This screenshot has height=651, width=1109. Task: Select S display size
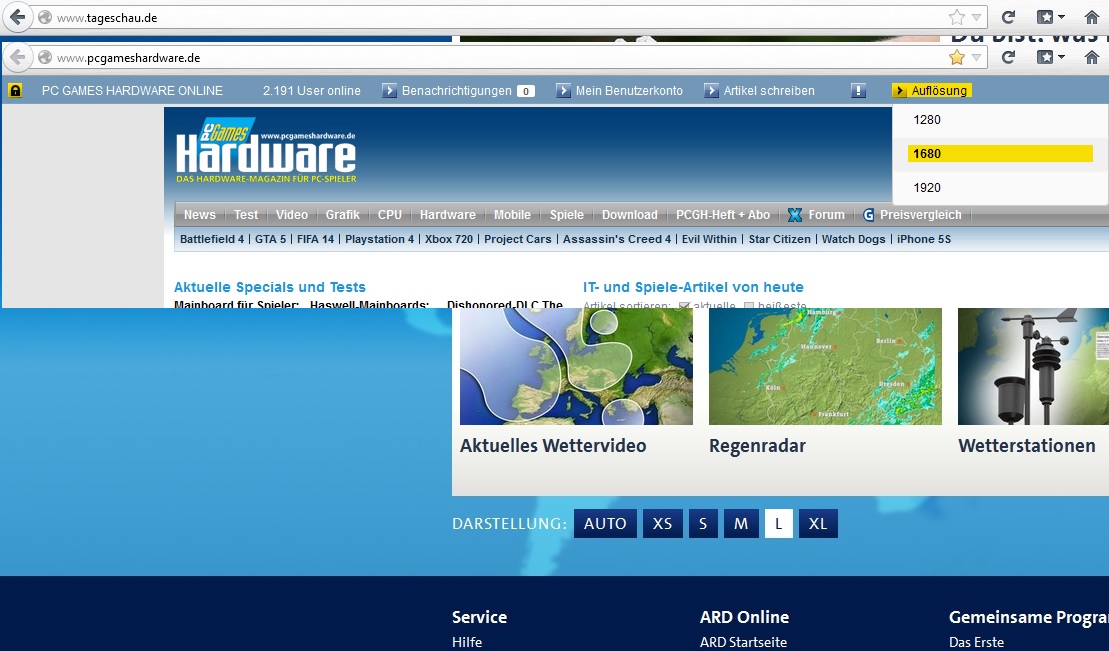pyautogui.click(x=703, y=524)
